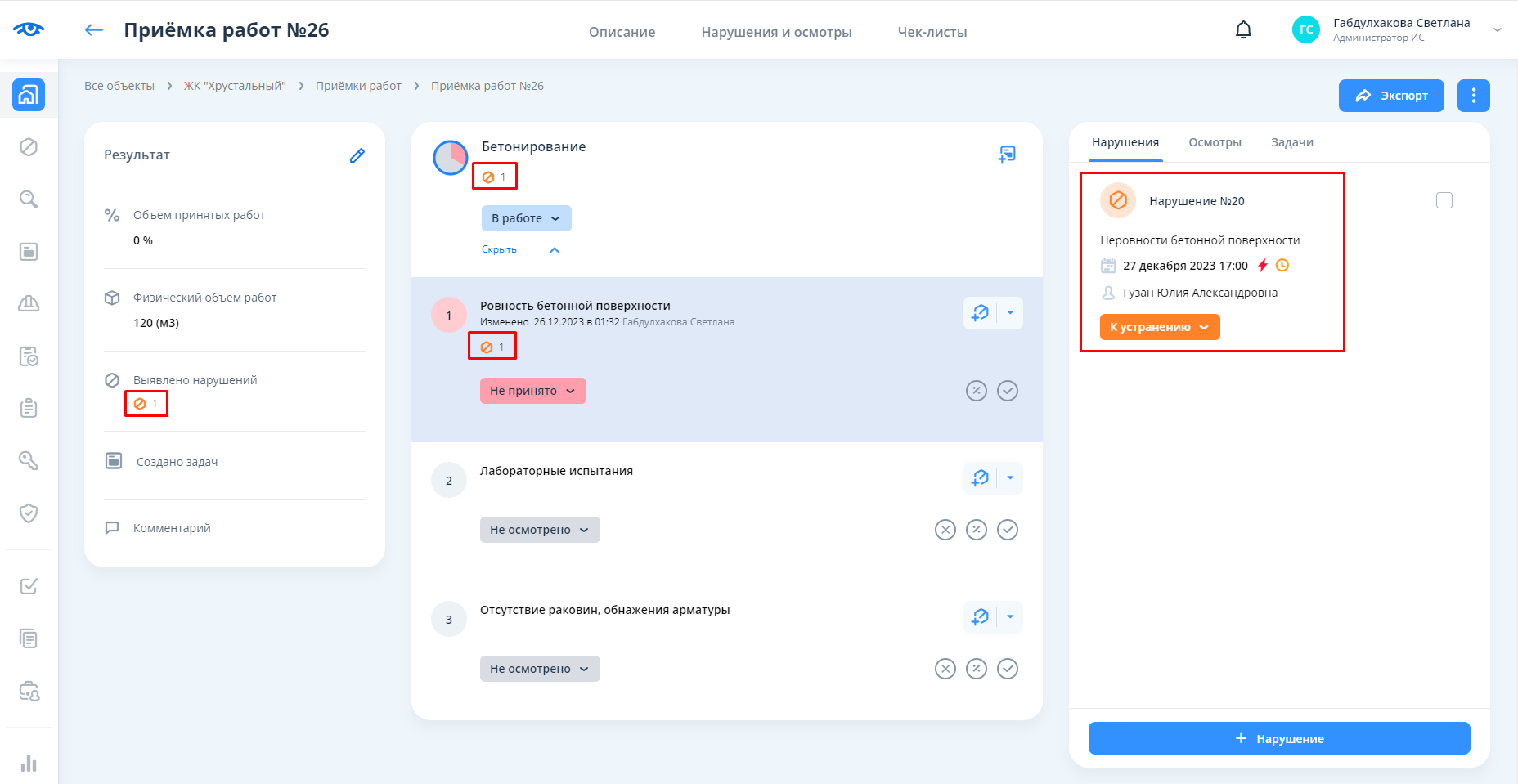Click the add-comment icon in Бетонирование header
This screenshot has height=784, width=1518.
click(1007, 154)
